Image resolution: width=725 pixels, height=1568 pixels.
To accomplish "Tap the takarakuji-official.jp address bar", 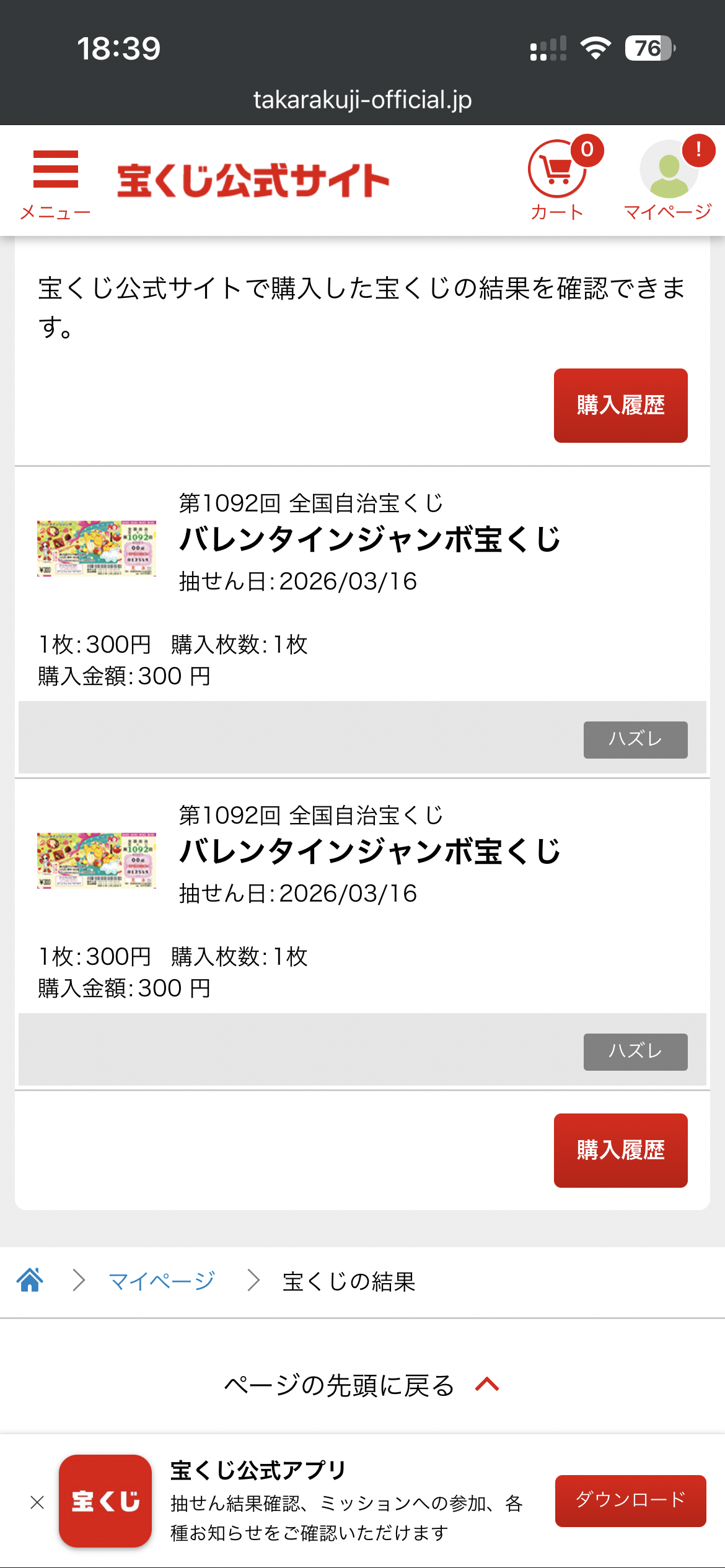I will tap(362, 100).
